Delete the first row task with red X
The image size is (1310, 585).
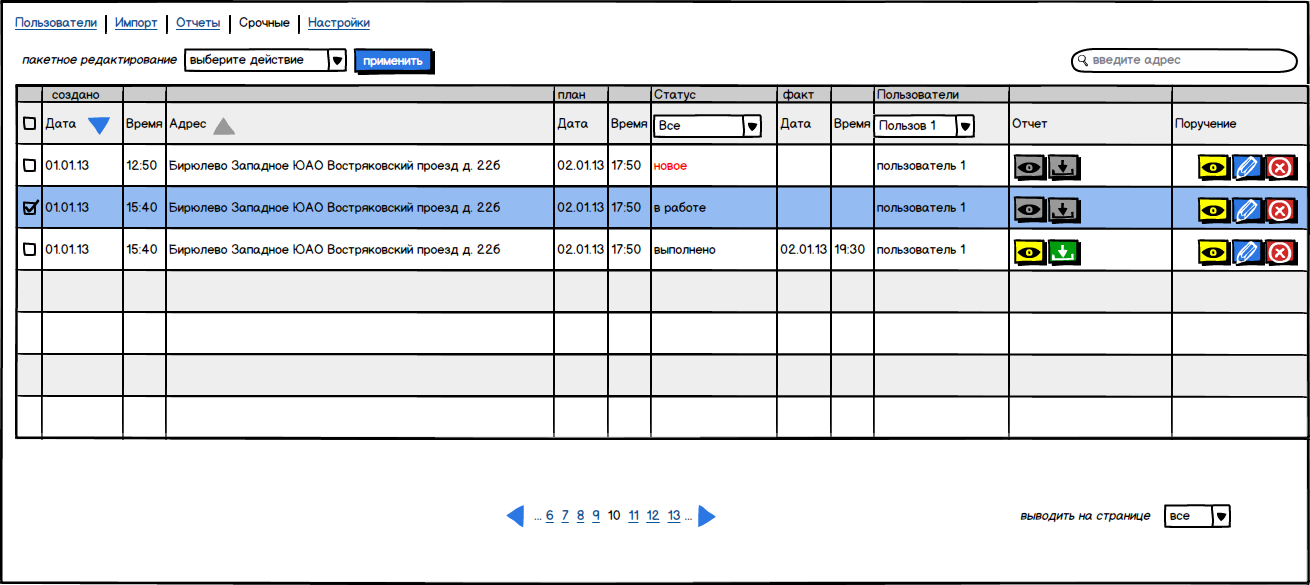(1280, 167)
